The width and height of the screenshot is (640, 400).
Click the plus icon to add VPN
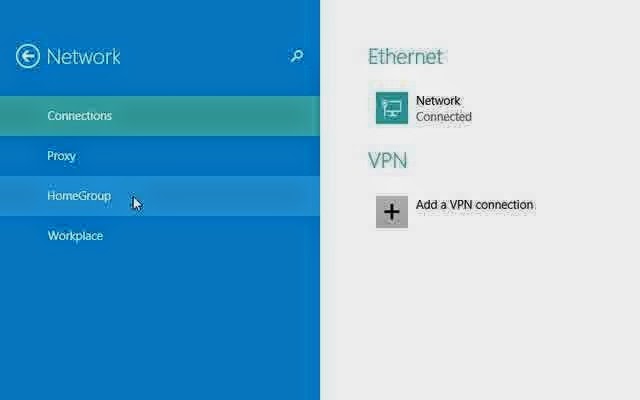click(x=392, y=212)
